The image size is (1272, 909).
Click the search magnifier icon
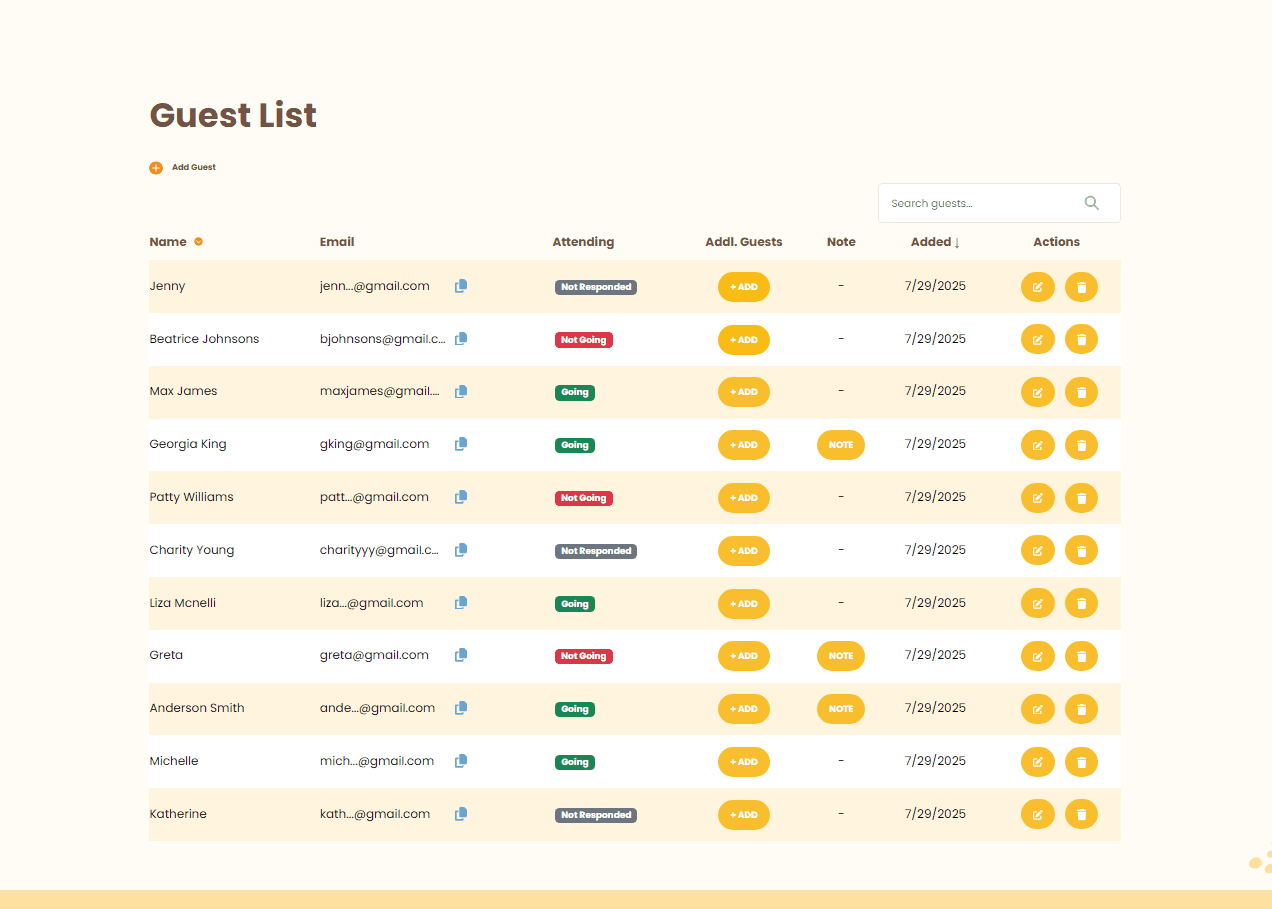click(1091, 203)
